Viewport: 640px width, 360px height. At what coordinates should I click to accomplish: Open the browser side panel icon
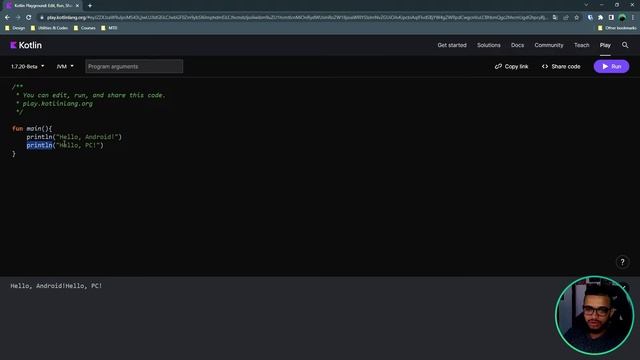point(611,18)
